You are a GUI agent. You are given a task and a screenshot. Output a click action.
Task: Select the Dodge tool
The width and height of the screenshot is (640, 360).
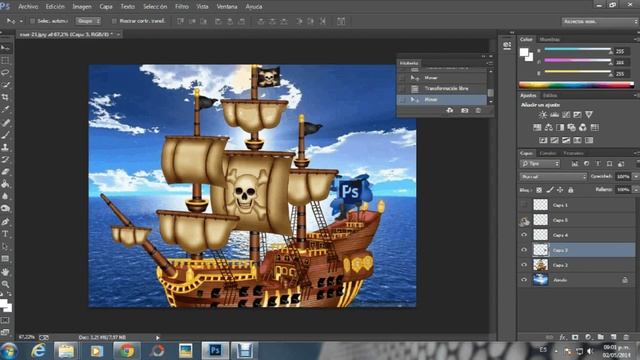pyautogui.click(x=5, y=209)
